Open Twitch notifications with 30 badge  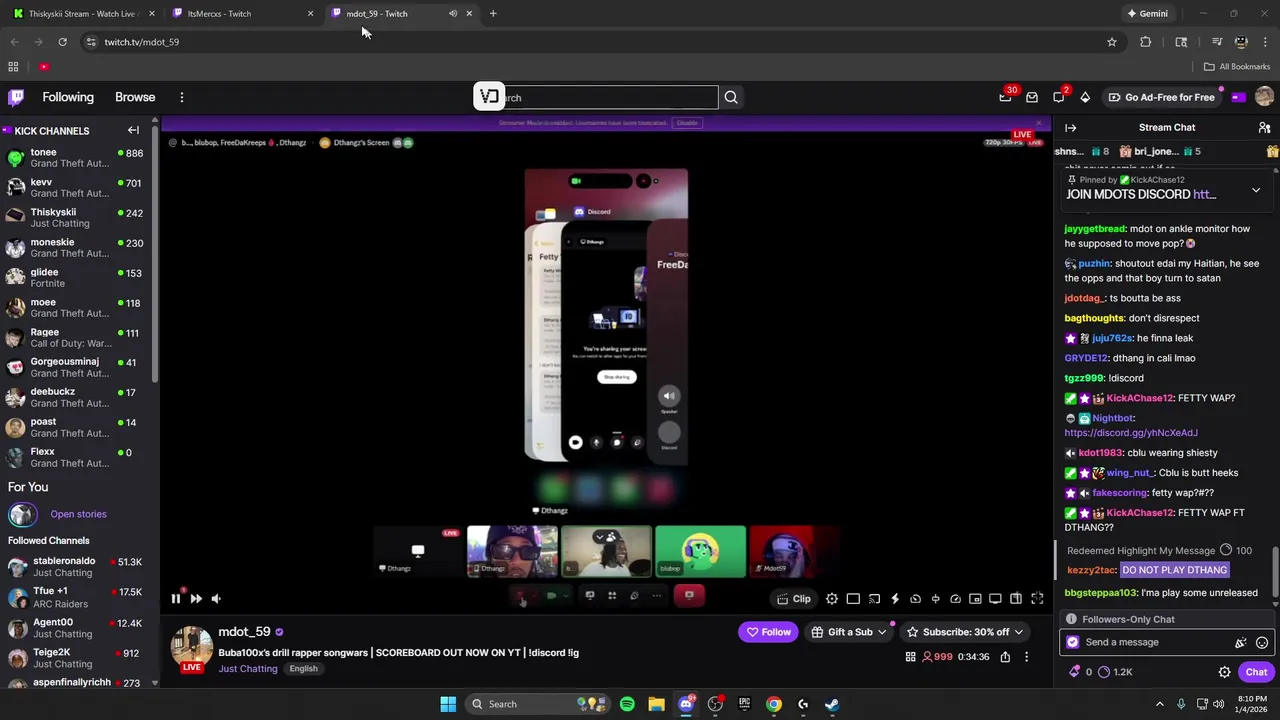pyautogui.click(x=1006, y=97)
